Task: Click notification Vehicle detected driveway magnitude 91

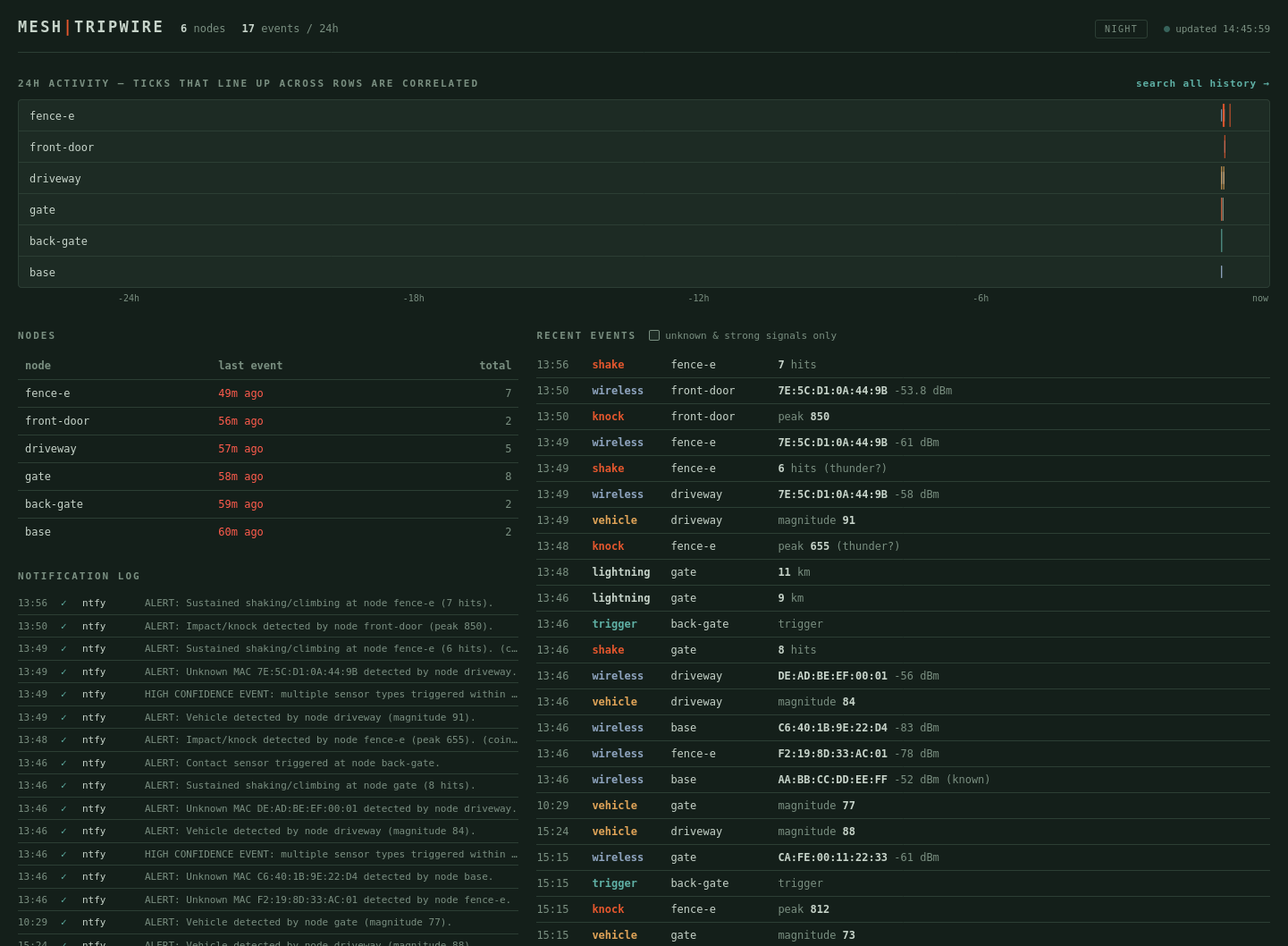Action: click(x=268, y=717)
